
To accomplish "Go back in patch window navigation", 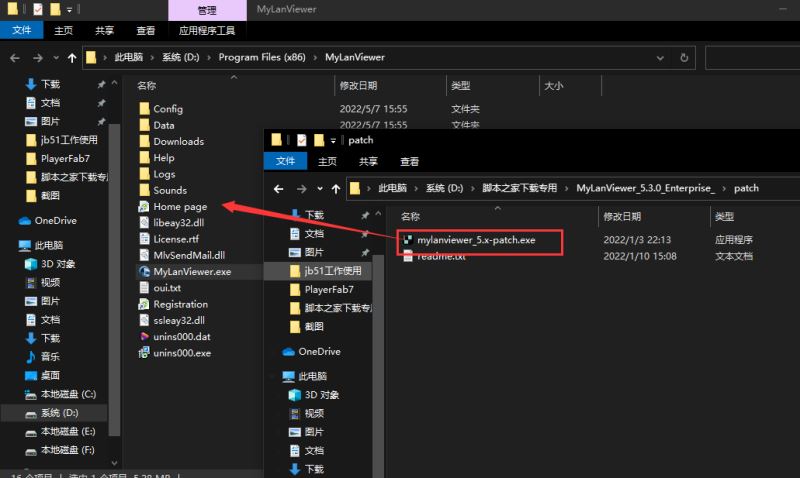I will (x=279, y=189).
